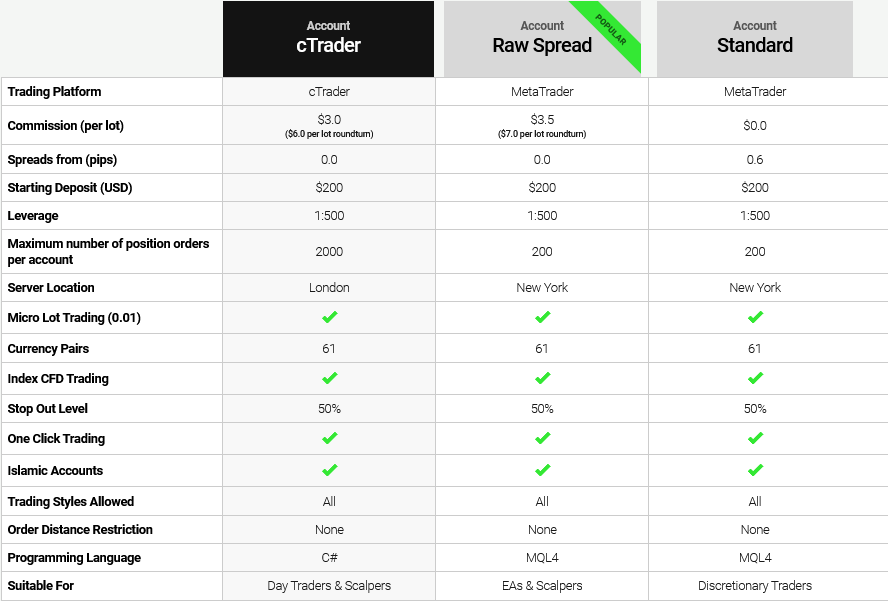Click the Day Traders & Scalpers cell
The width and height of the screenshot is (888, 601).
pyautogui.click(x=329, y=586)
